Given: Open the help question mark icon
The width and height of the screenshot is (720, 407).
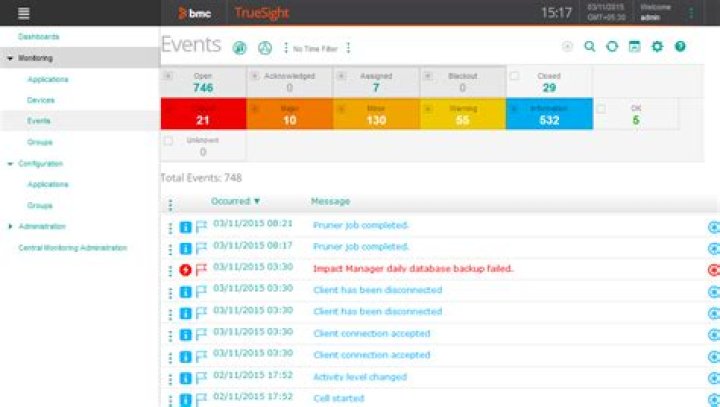Looking at the screenshot, I should point(680,46).
